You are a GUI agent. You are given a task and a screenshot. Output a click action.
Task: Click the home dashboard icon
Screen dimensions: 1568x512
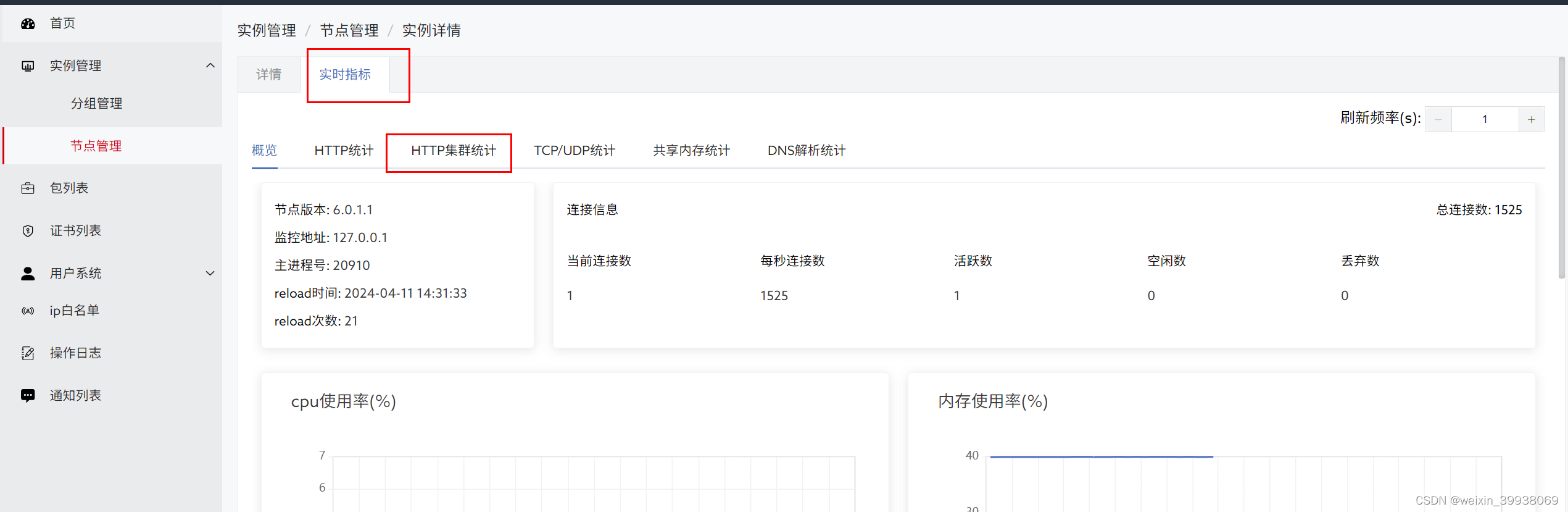(28, 23)
